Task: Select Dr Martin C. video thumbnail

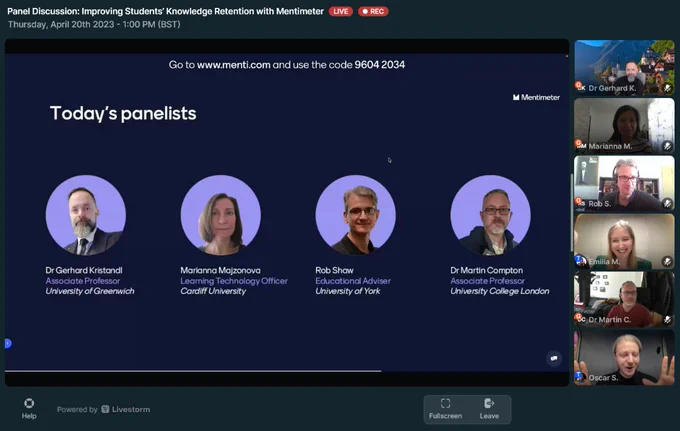Action: point(624,299)
